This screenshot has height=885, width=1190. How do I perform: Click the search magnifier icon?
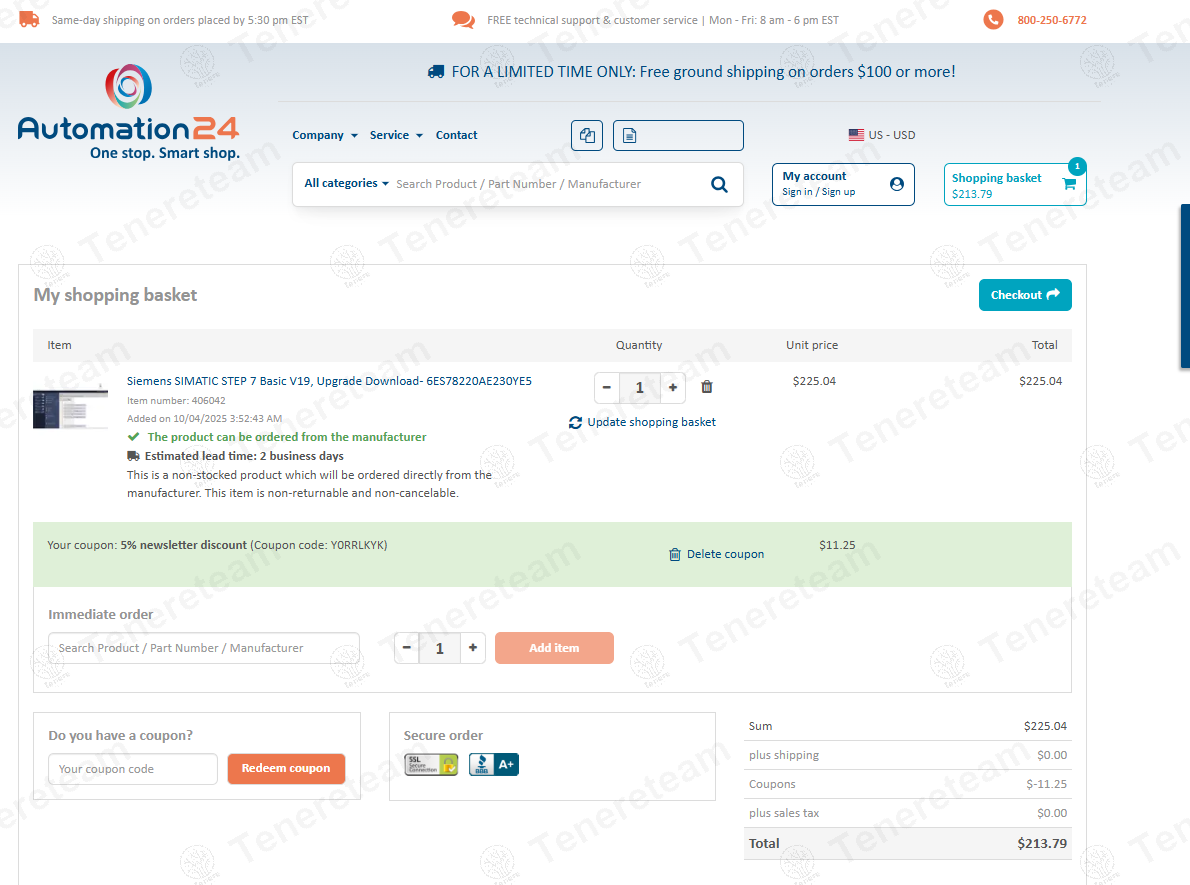719,184
